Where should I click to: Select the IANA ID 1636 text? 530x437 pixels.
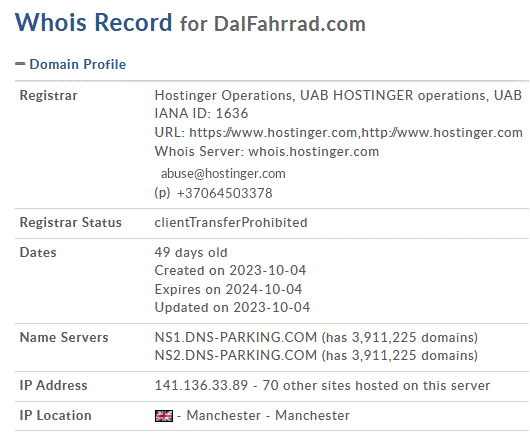point(201,114)
